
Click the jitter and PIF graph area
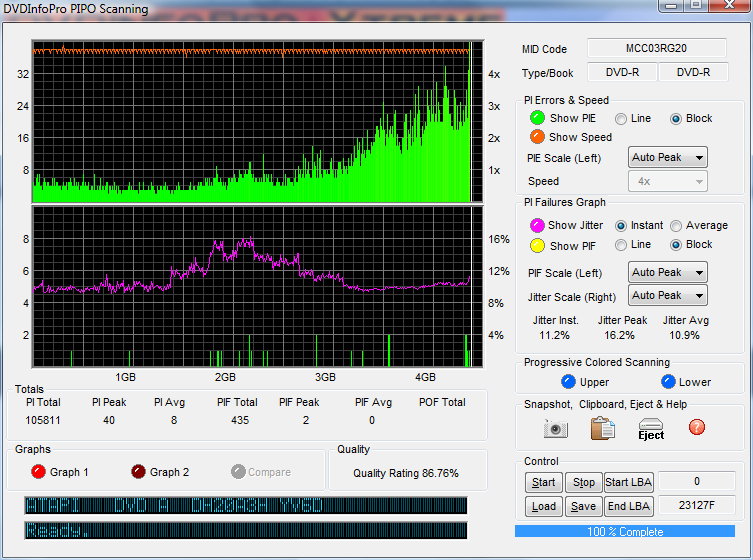[x=257, y=287]
